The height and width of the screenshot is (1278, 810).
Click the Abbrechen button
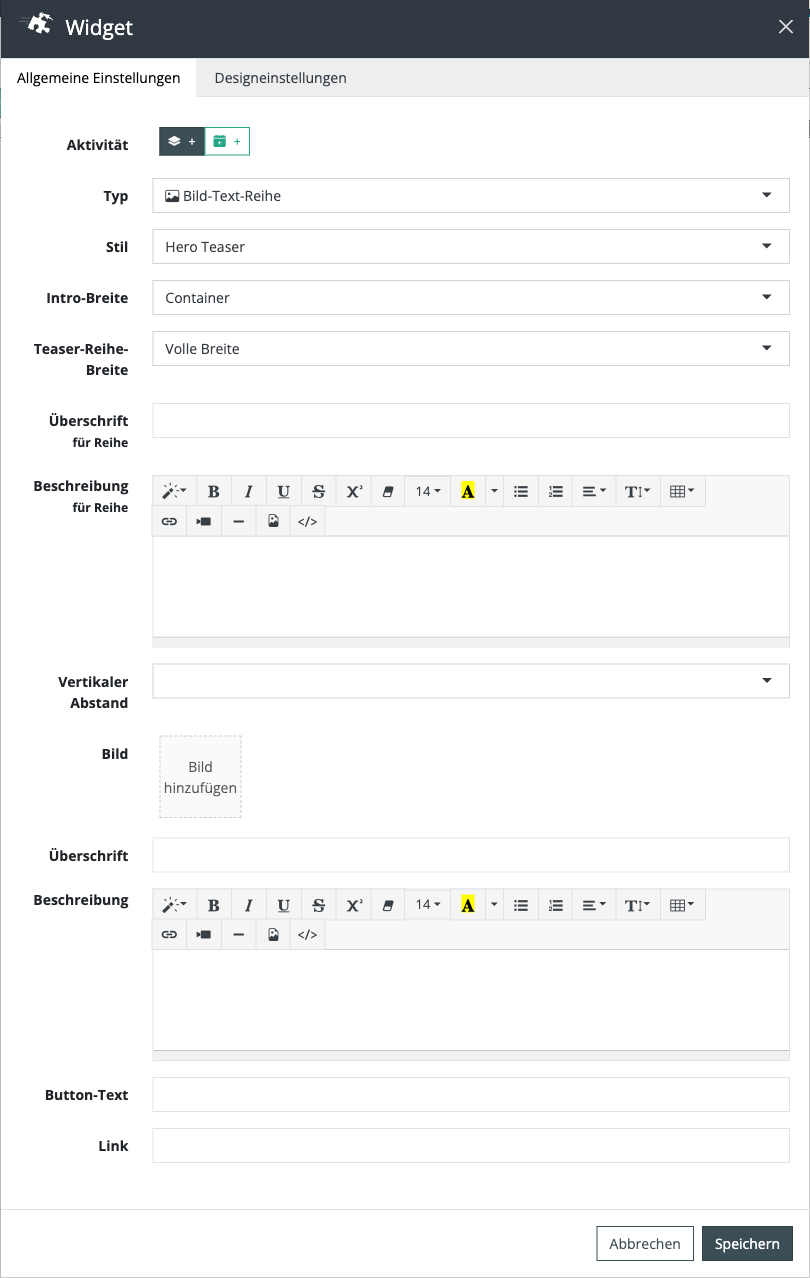(645, 1244)
